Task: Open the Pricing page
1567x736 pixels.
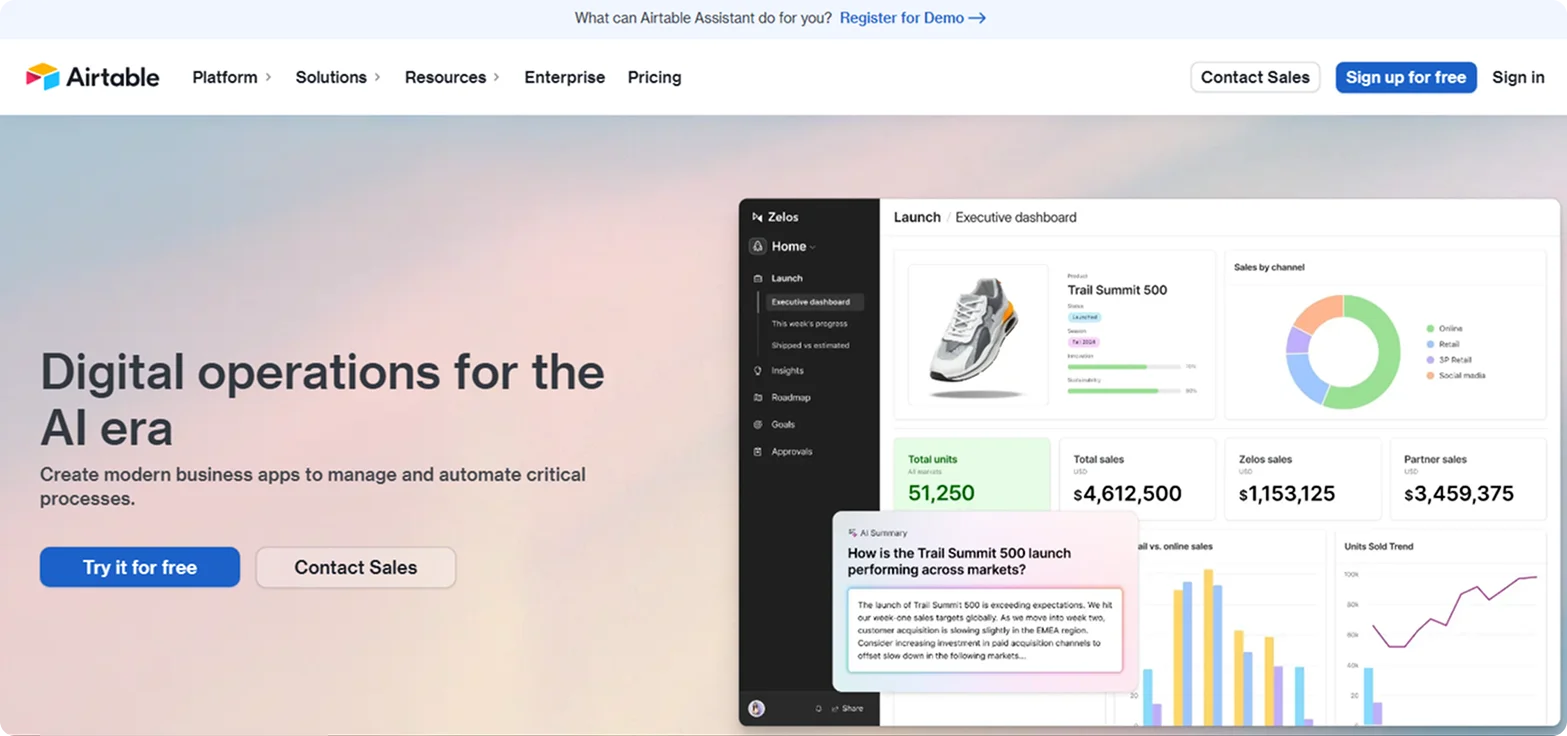Action: click(x=655, y=77)
